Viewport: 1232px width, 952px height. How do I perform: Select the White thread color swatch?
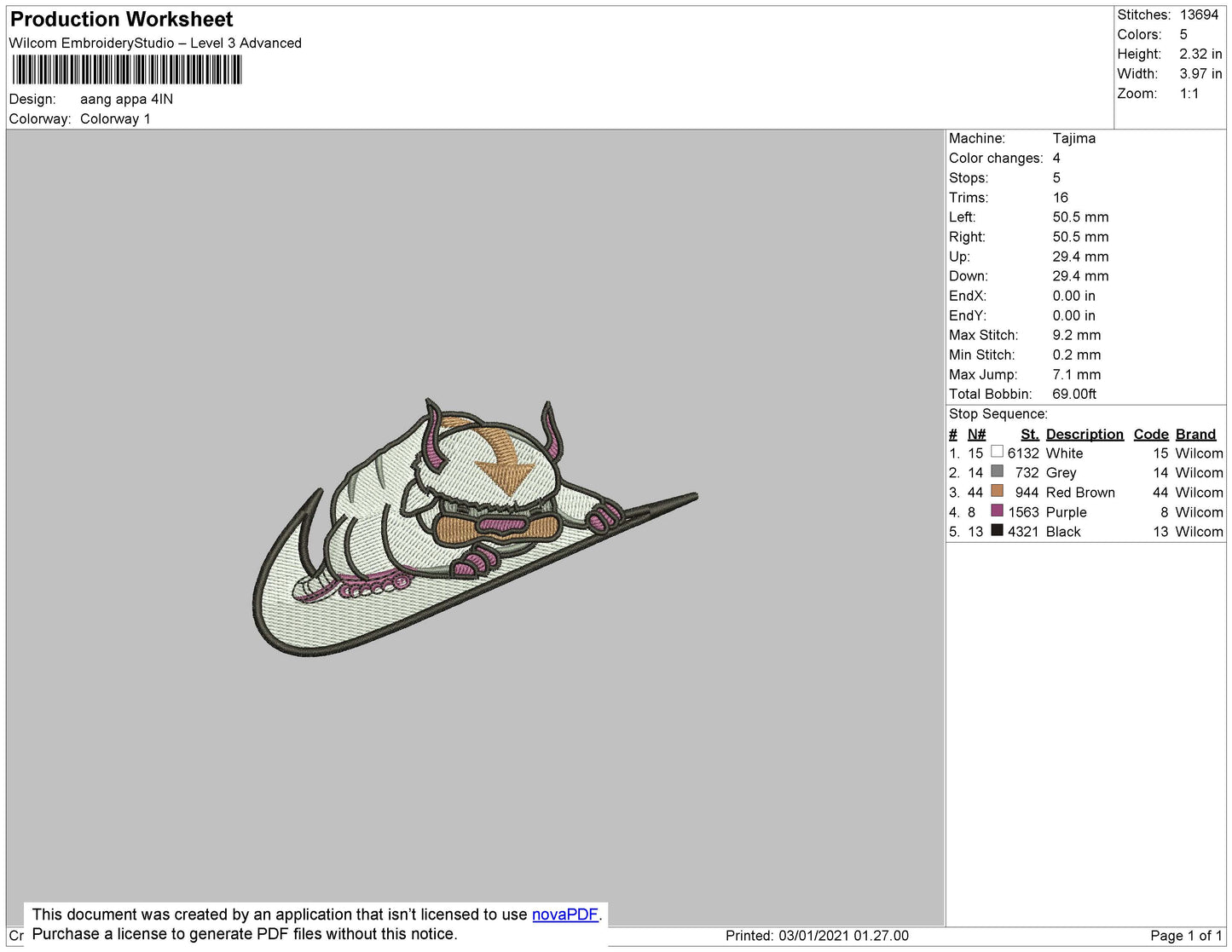[997, 452]
